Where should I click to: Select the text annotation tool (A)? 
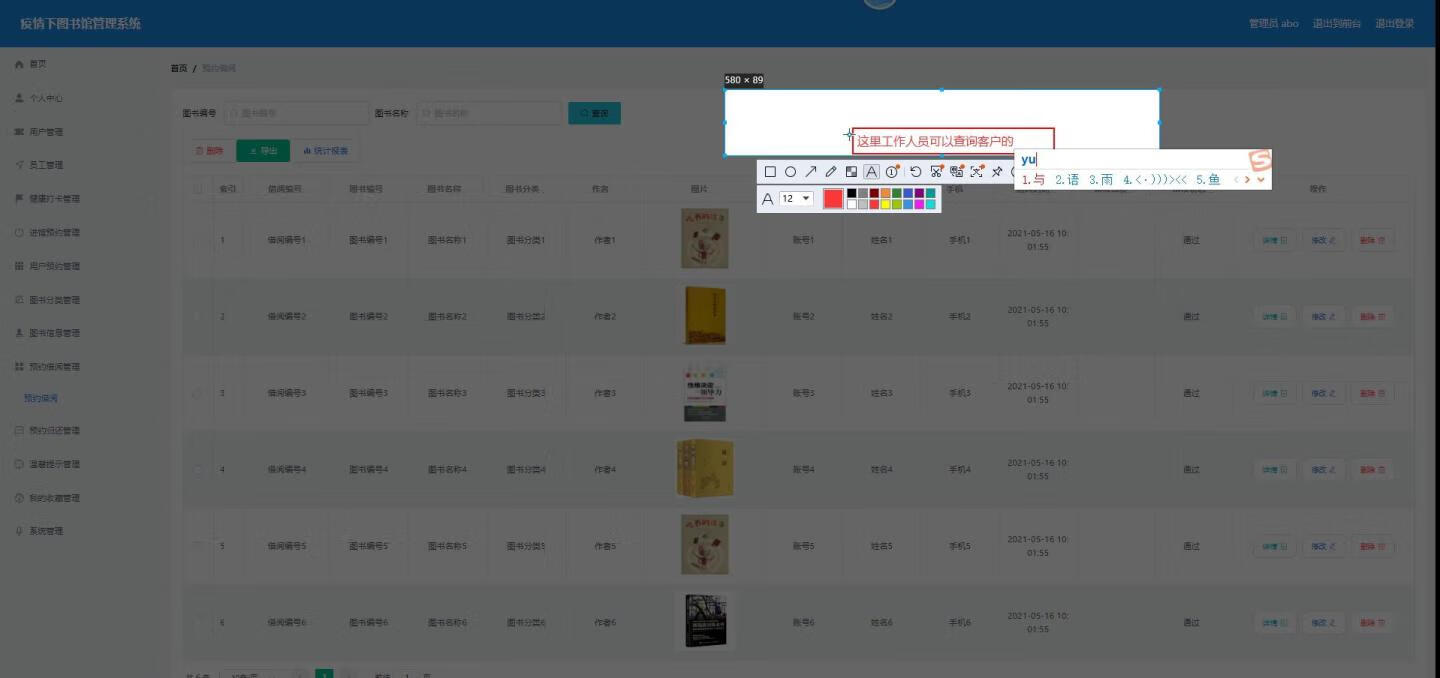click(871, 172)
